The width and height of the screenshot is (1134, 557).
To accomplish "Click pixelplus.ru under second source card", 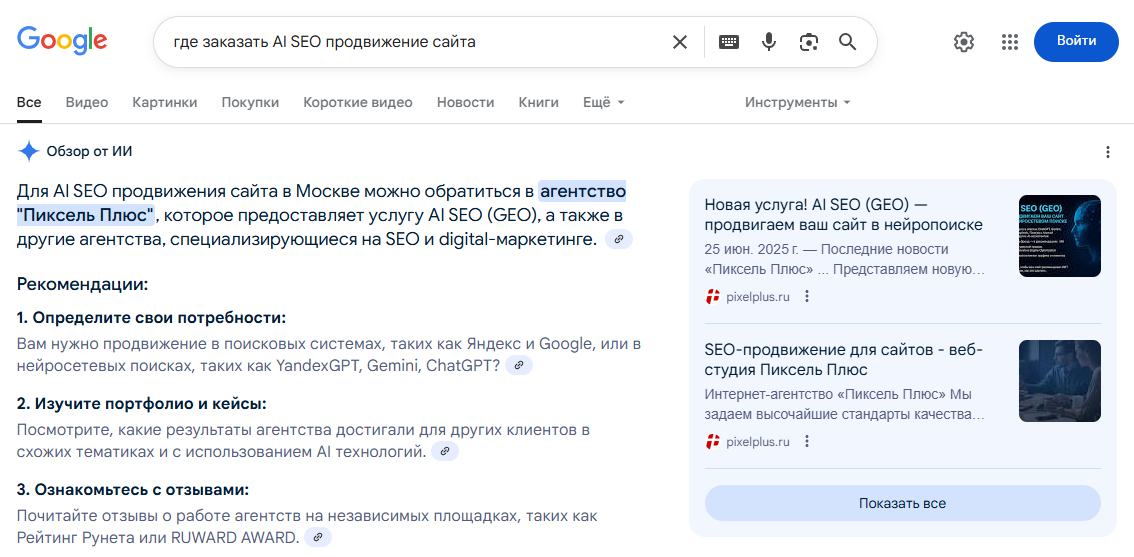I will tap(758, 441).
